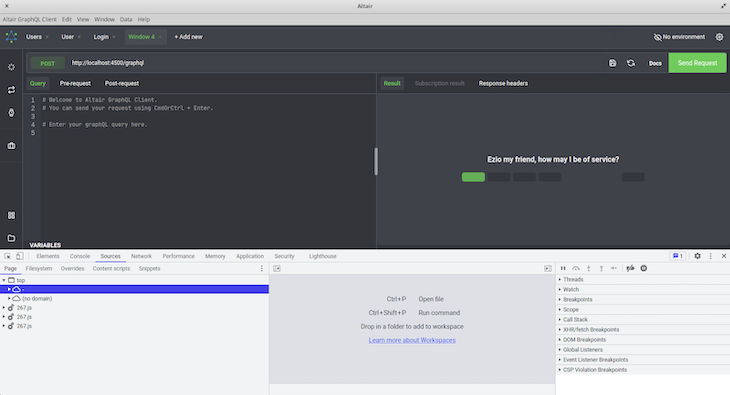Image resolution: width=730 pixels, height=395 pixels.
Task: Click step into function icon
Action: [x=588, y=269]
